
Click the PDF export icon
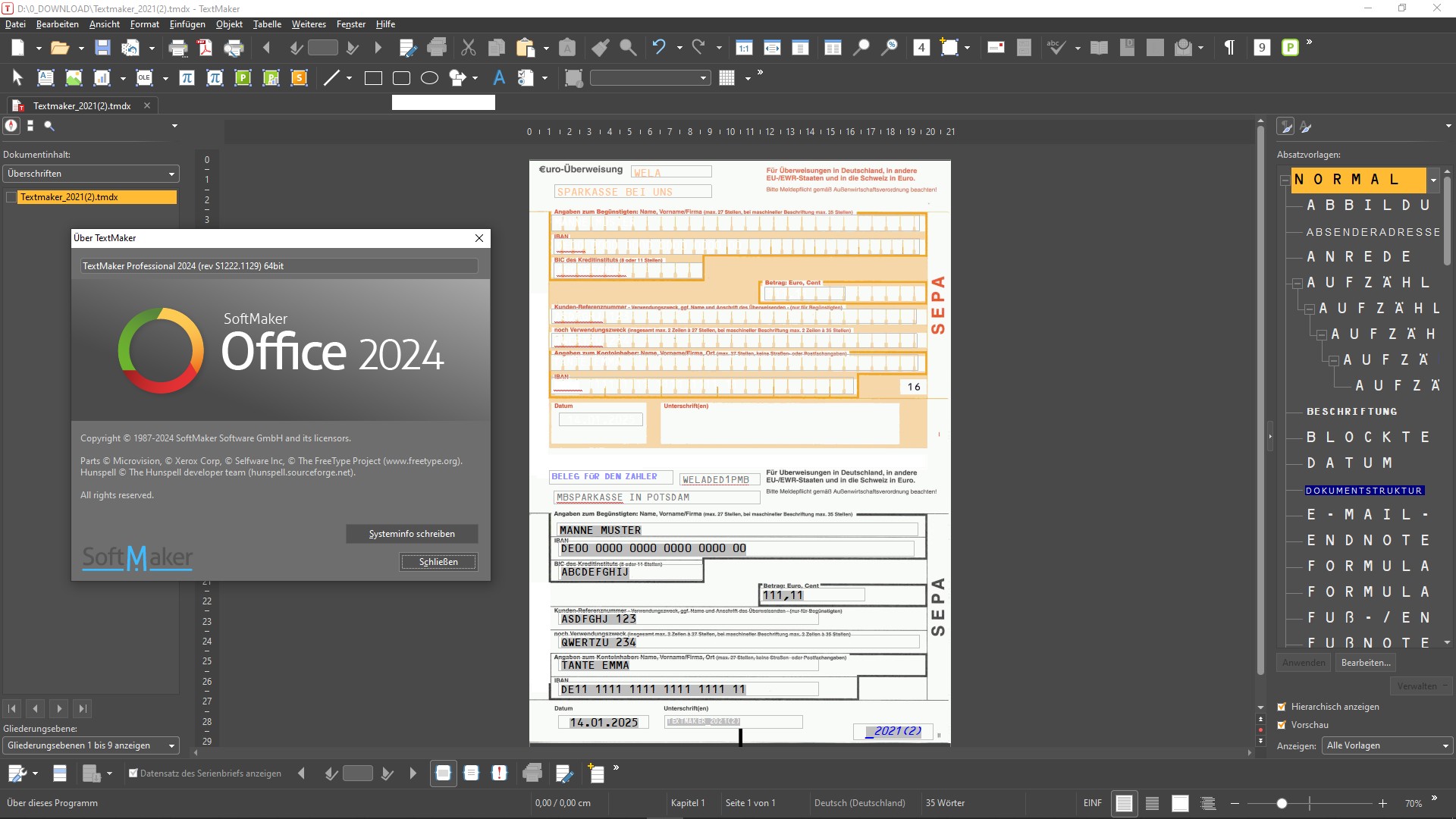[206, 48]
